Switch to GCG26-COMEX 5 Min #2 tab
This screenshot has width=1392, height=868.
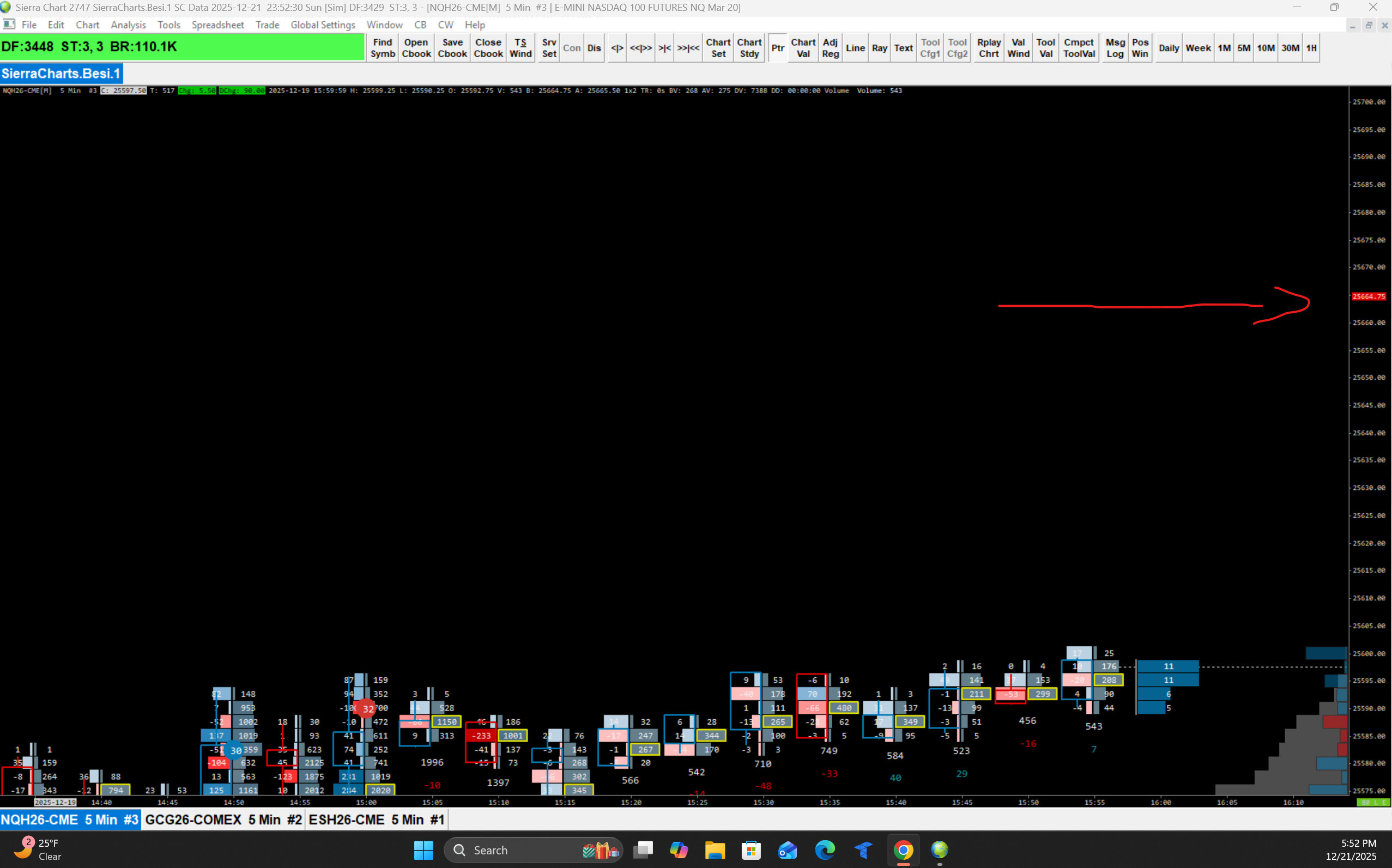[x=223, y=820]
